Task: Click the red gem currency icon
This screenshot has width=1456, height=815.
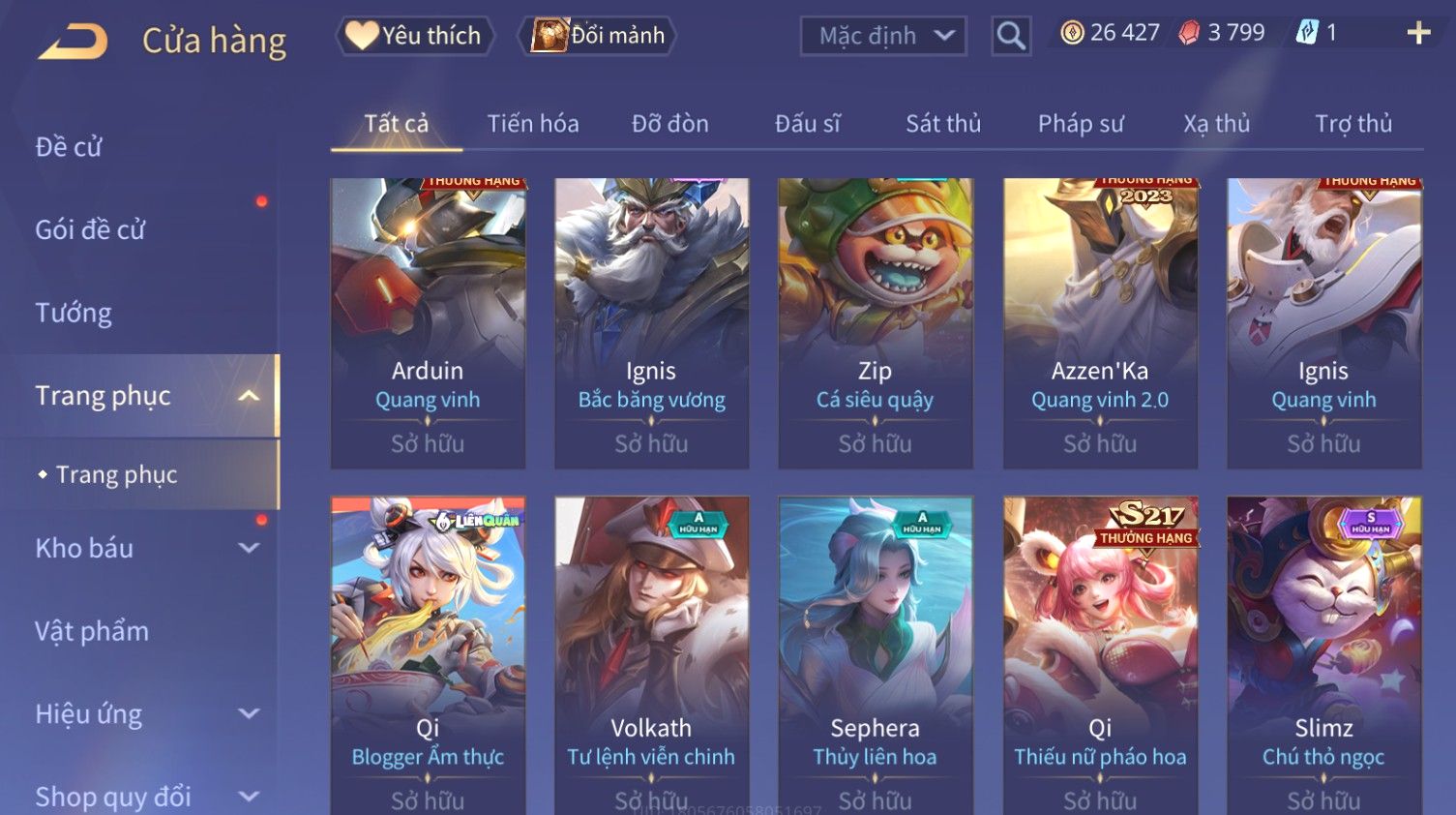Action: (x=1189, y=33)
